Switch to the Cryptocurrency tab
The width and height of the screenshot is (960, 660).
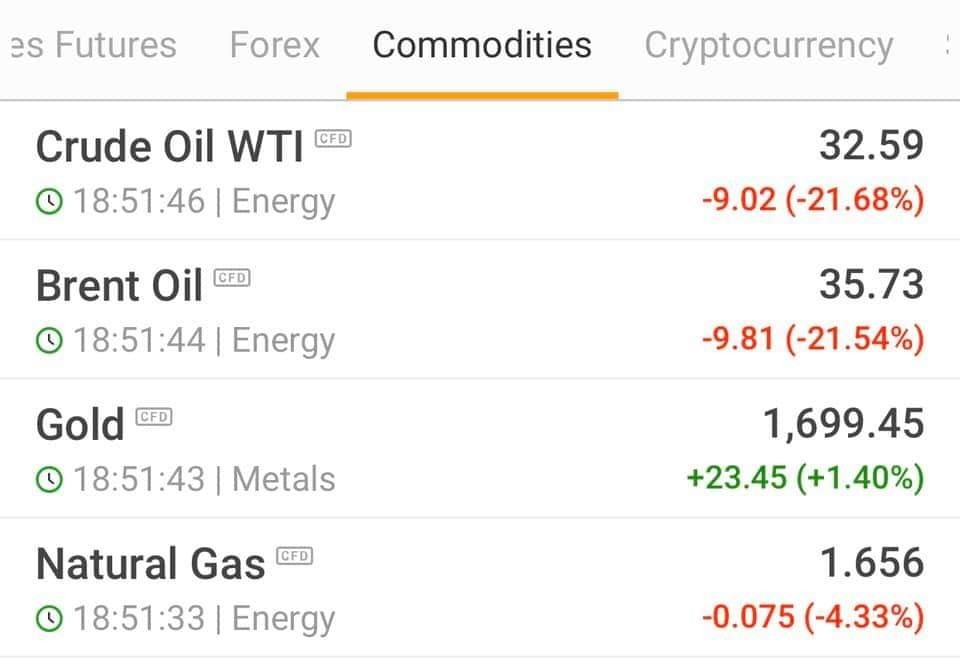coord(769,47)
